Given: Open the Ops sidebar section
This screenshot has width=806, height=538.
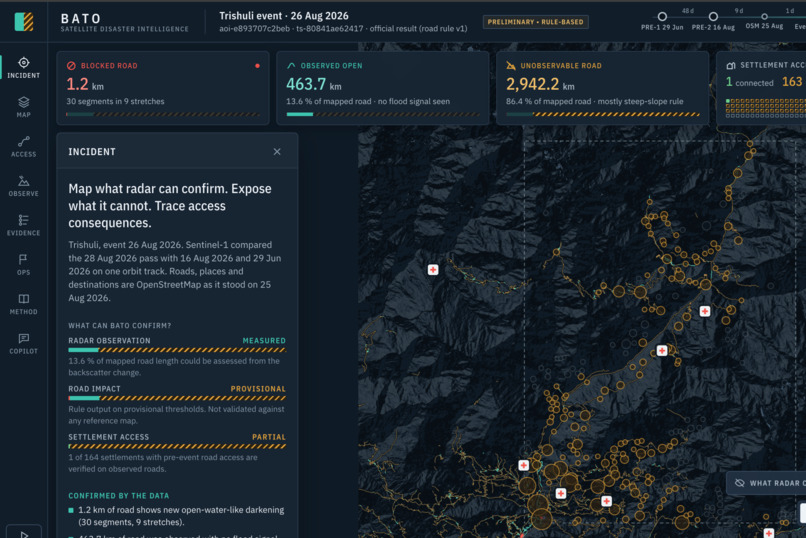Looking at the screenshot, I should 24,265.
